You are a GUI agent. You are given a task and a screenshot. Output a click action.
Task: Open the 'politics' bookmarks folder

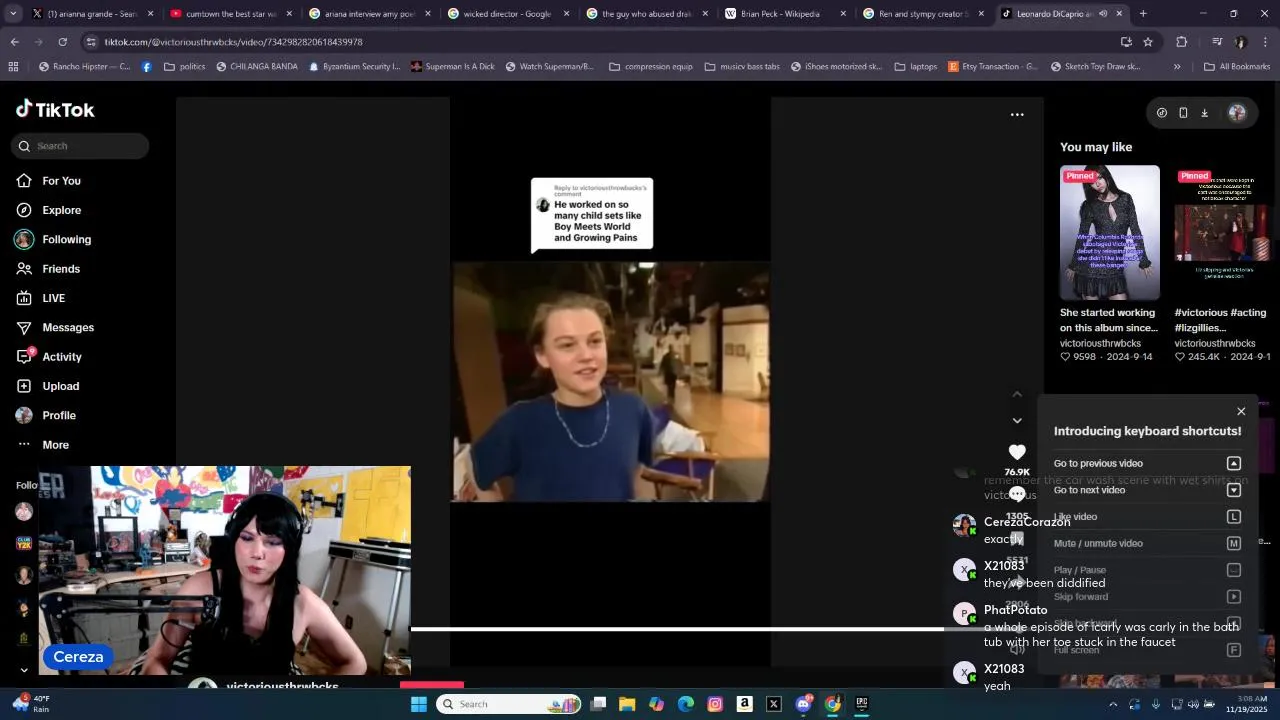184,67
